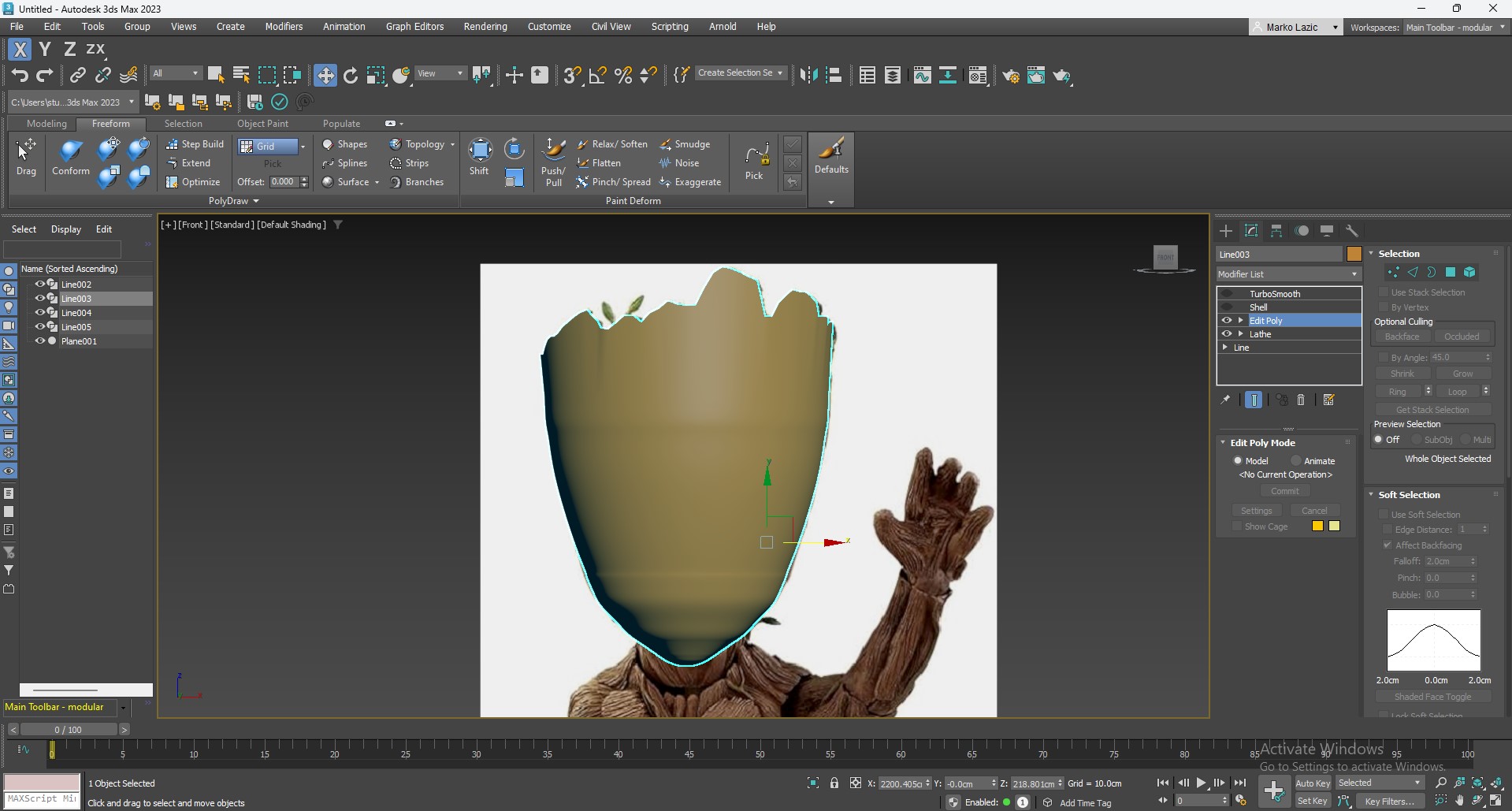1512x811 pixels.
Task: Open the Utilities wrench panel
Action: coord(1352,231)
